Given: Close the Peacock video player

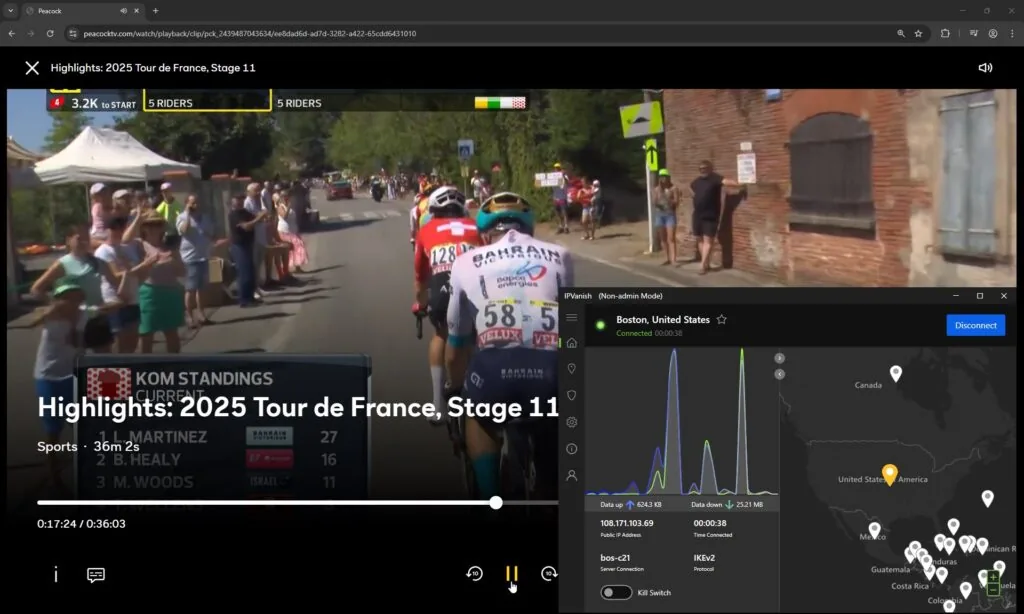Looking at the screenshot, I should (32, 68).
